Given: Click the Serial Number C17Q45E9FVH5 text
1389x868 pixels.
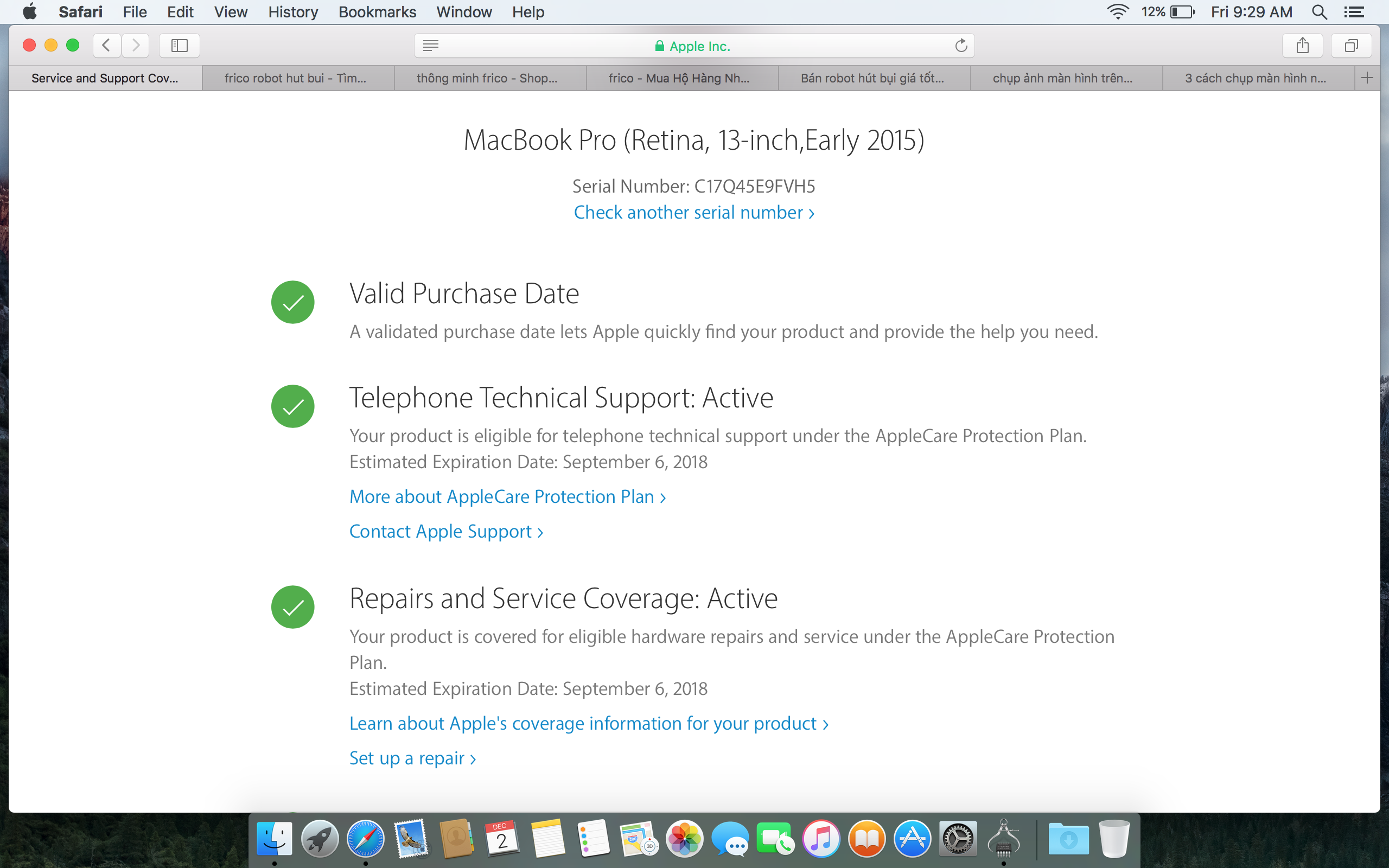Looking at the screenshot, I should [694, 186].
